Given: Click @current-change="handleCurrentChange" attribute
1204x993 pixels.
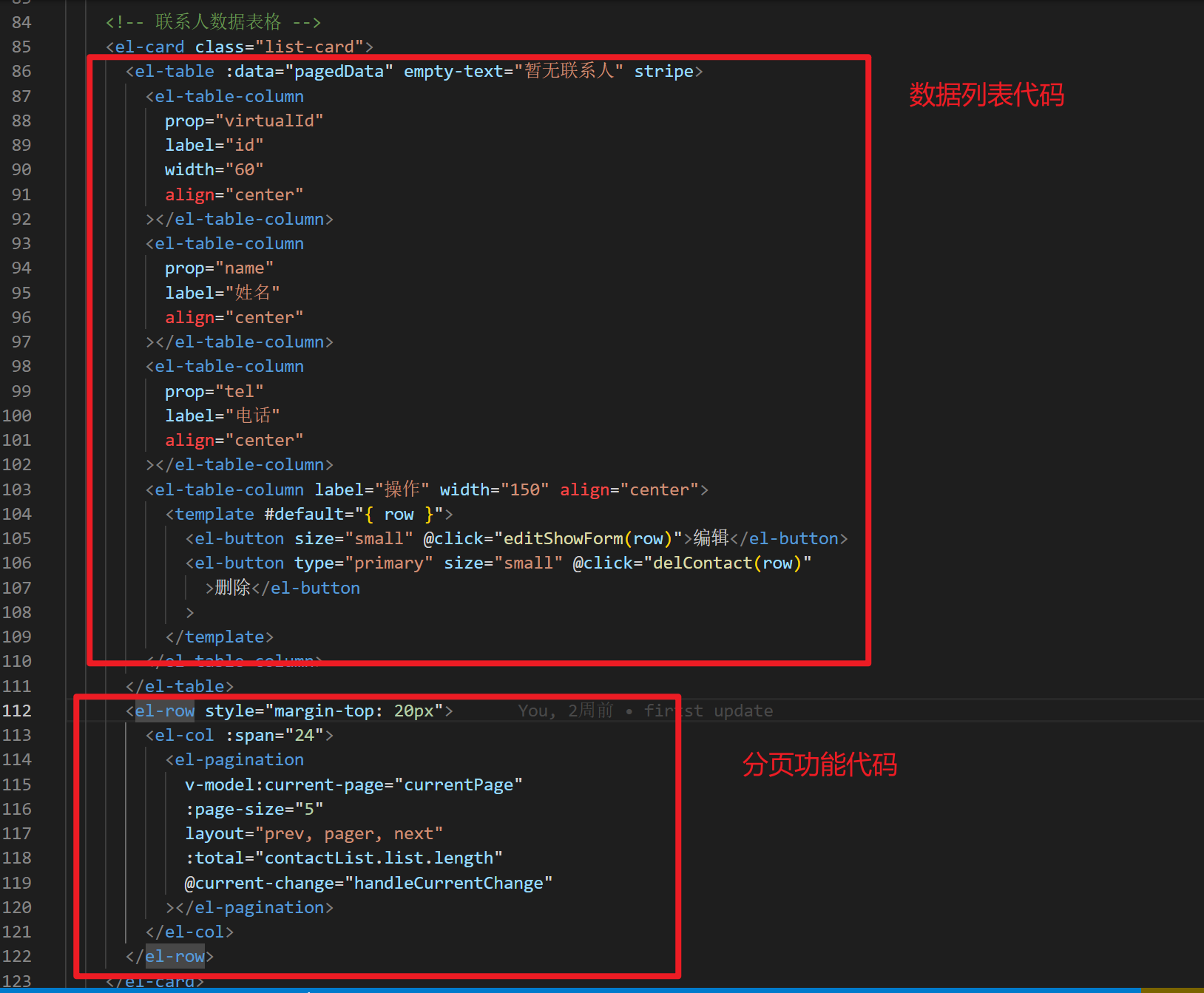Looking at the screenshot, I should (368, 883).
